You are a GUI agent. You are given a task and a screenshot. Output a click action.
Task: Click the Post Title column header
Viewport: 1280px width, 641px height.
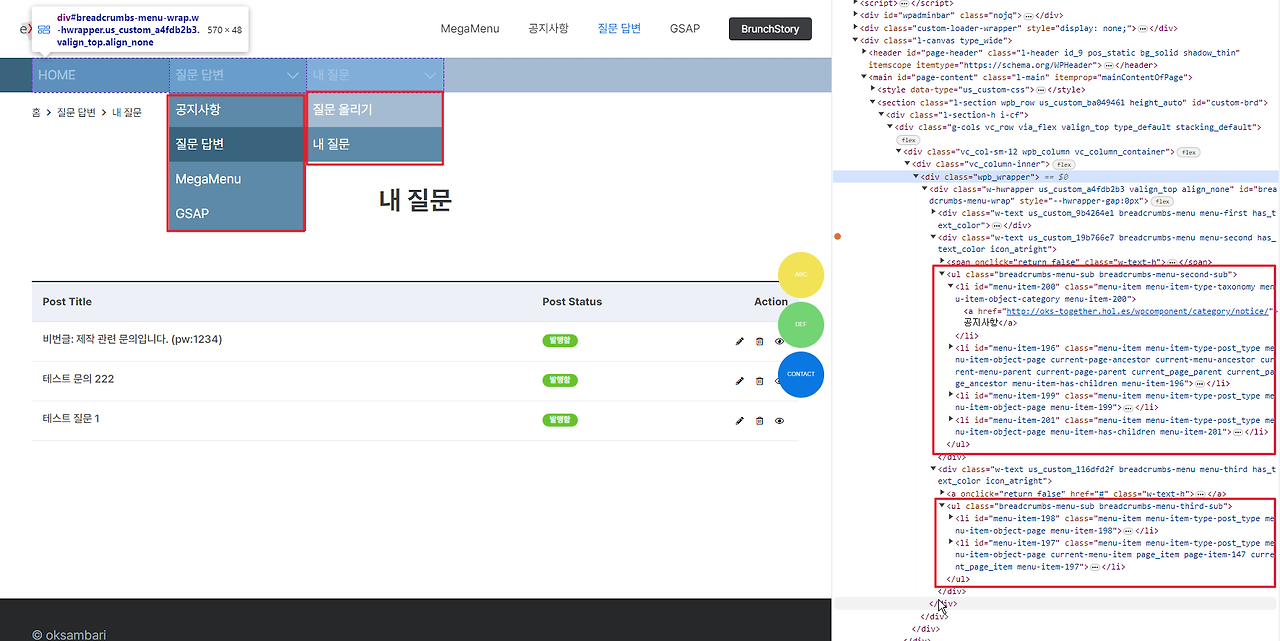click(67, 302)
